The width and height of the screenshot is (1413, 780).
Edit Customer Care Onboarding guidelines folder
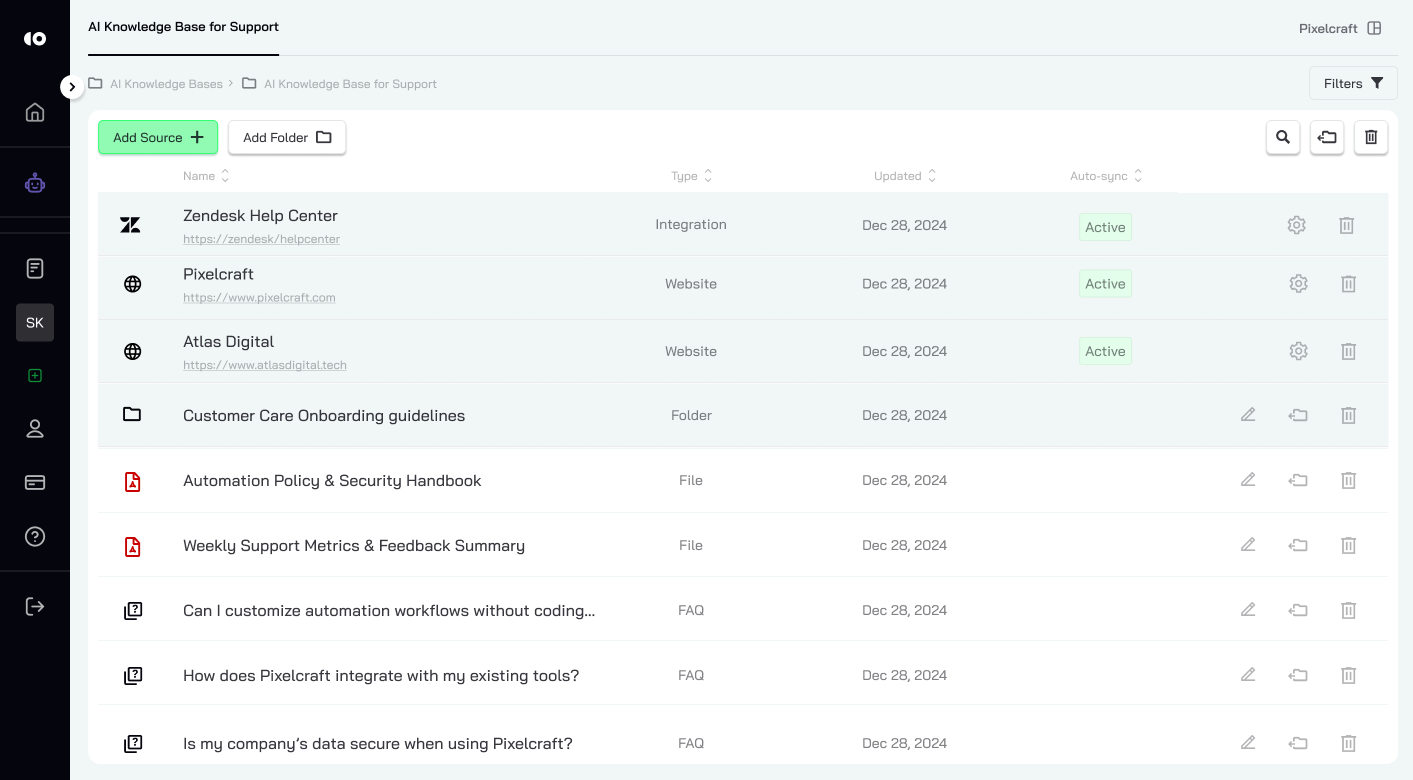[x=1248, y=415]
